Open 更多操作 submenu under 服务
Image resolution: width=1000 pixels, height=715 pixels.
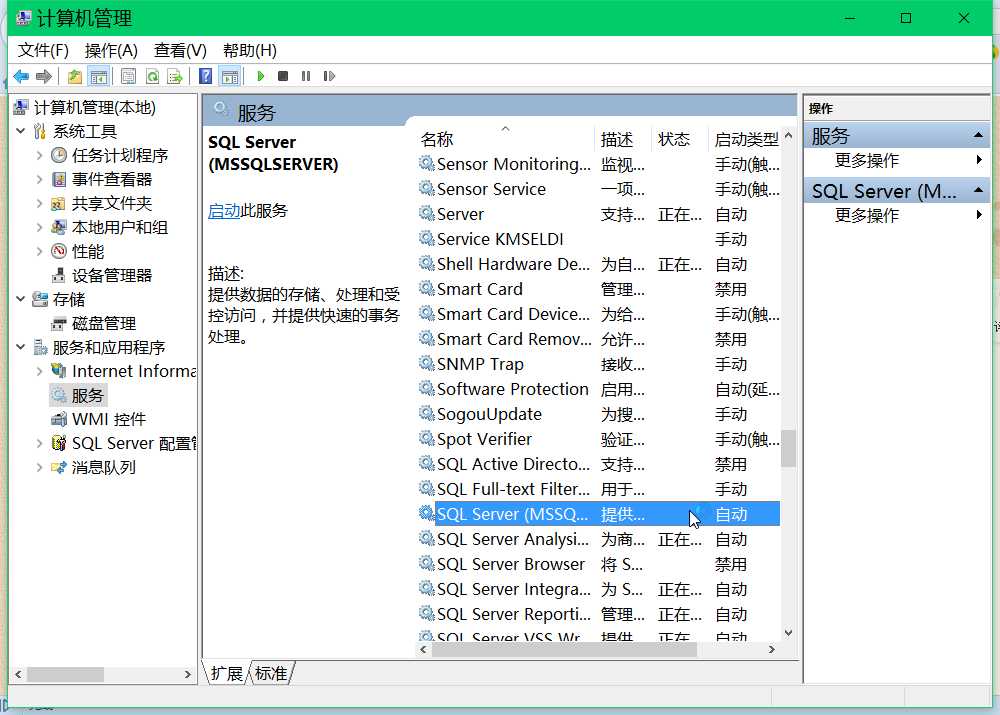[x=897, y=160]
